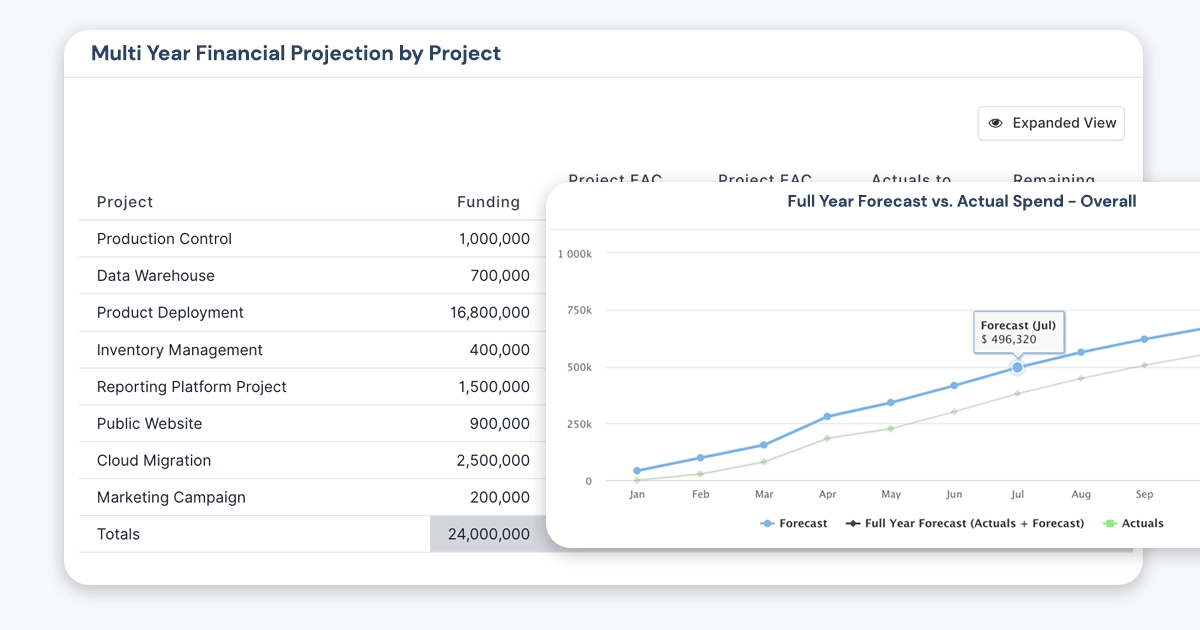Hide the Actuals series via its legend entry
The width and height of the screenshot is (1200, 630).
click(1134, 523)
